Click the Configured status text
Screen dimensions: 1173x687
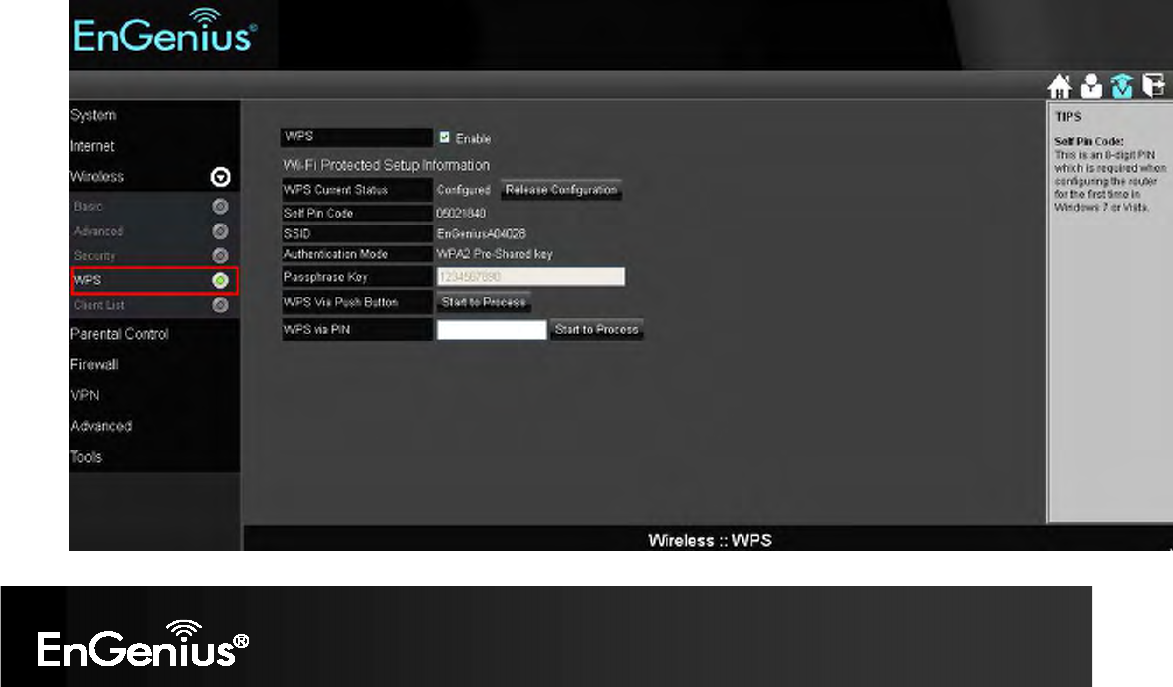coord(464,190)
